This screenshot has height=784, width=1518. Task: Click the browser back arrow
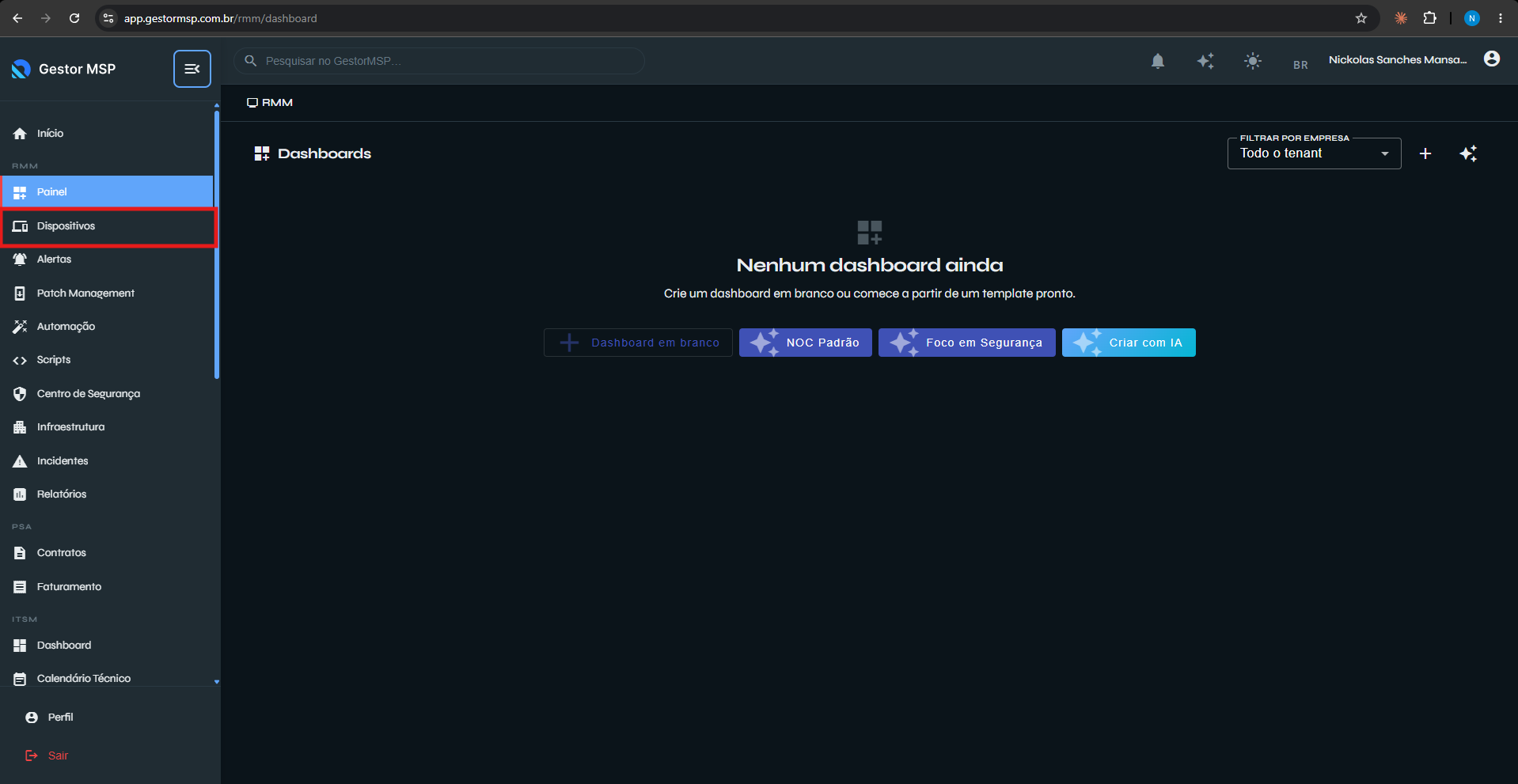(x=17, y=18)
